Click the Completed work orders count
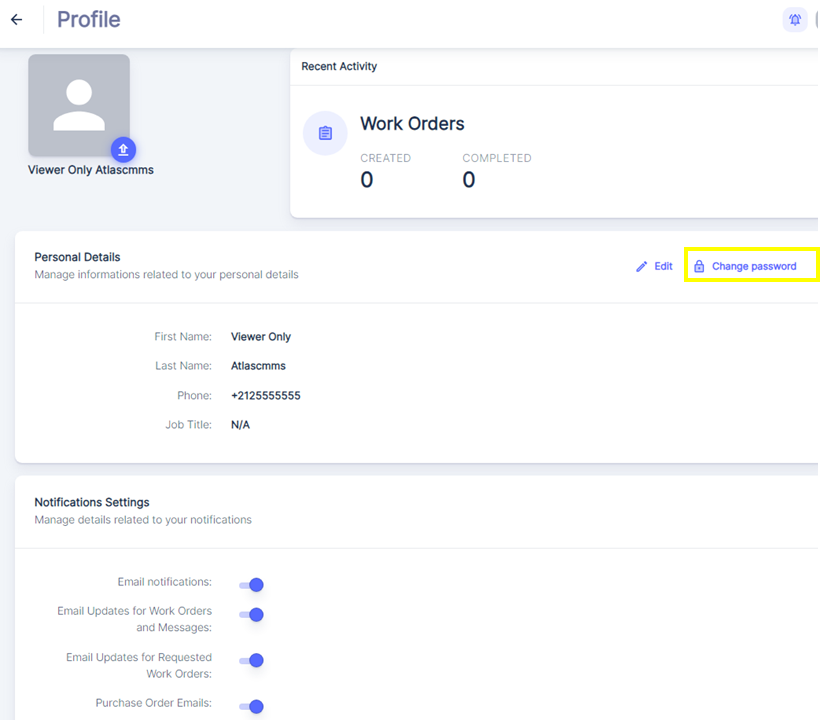 (x=469, y=181)
